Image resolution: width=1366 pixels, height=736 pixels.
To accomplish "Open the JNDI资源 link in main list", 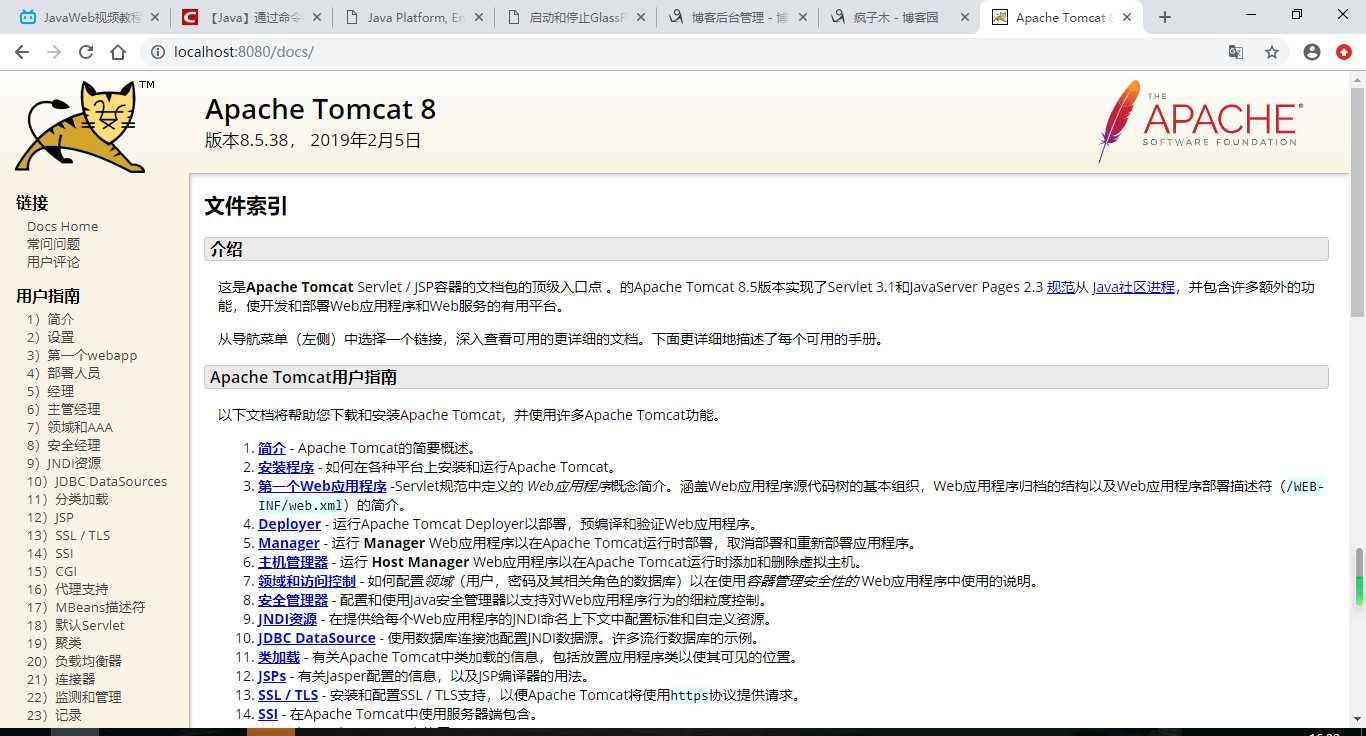I will 287,619.
